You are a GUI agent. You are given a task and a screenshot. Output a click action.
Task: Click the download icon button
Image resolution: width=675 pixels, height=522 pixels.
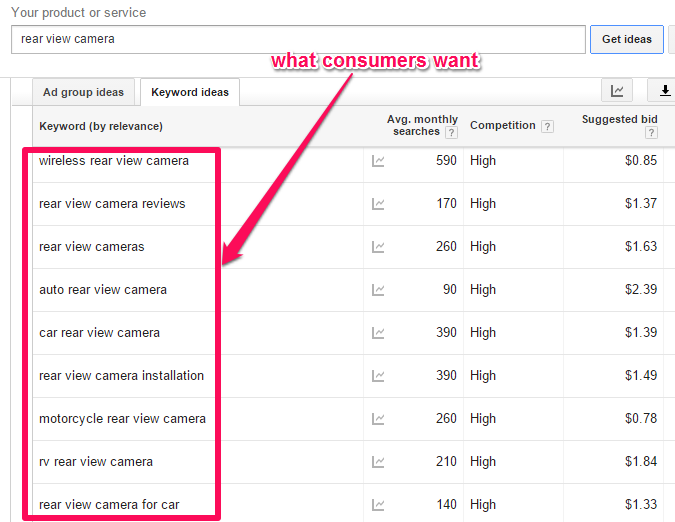(663, 91)
